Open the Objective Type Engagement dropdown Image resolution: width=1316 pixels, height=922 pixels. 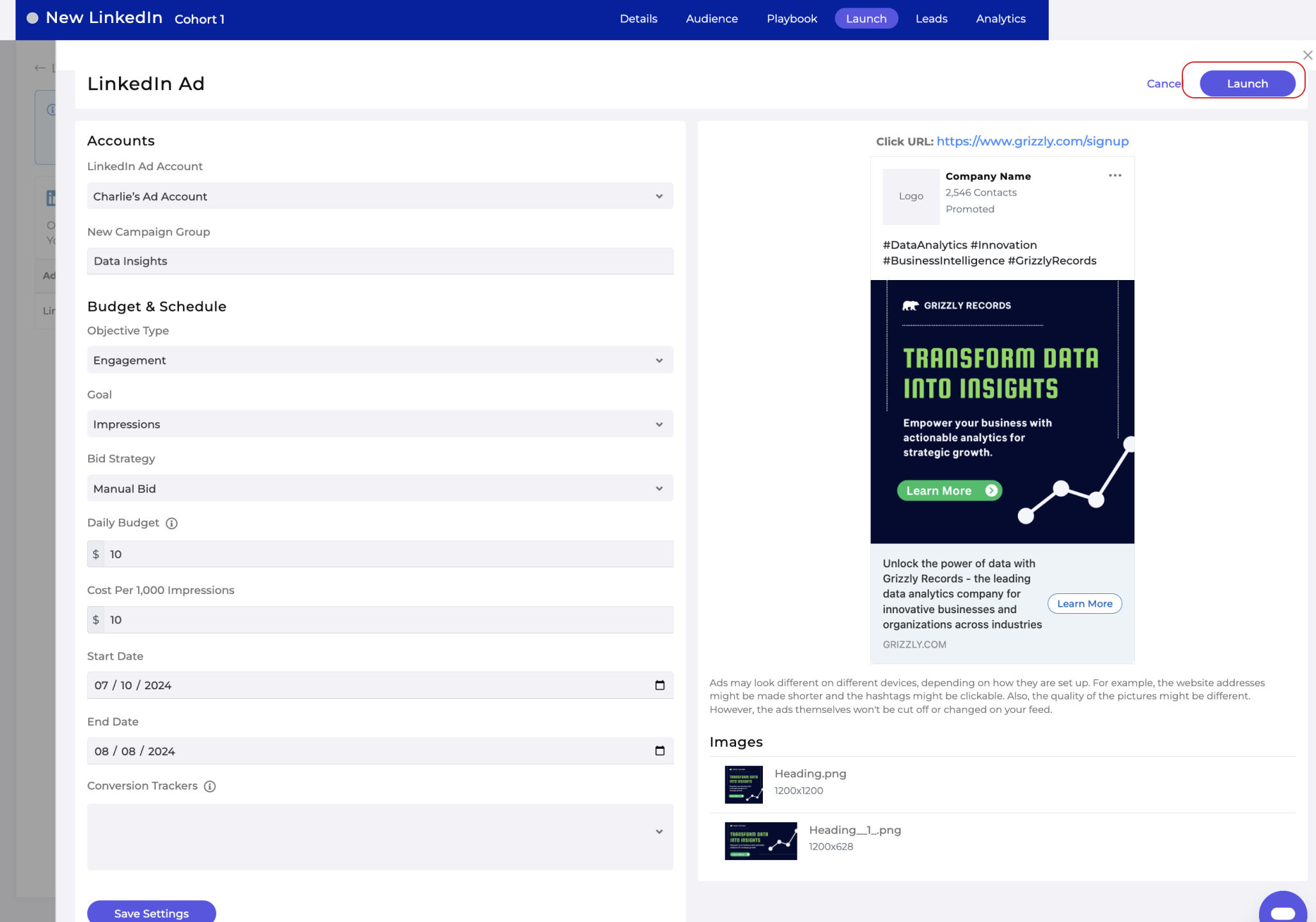click(380, 360)
